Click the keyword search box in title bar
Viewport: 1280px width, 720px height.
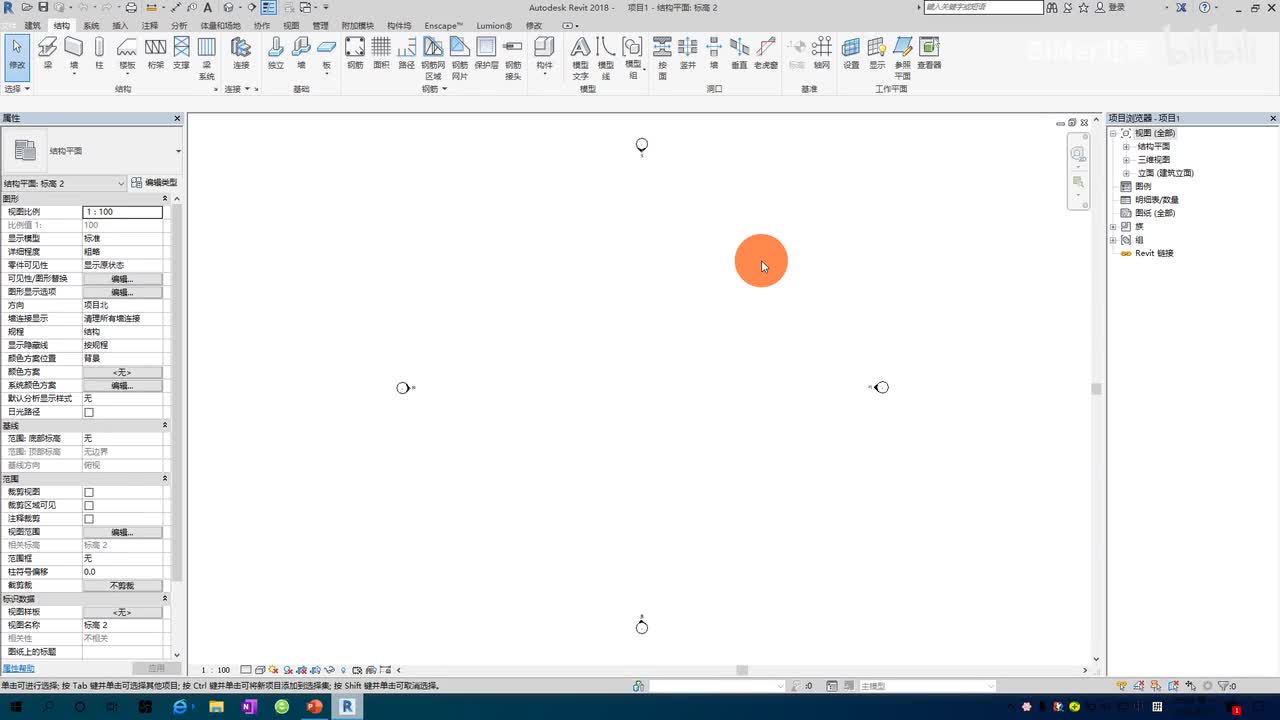(x=983, y=7)
